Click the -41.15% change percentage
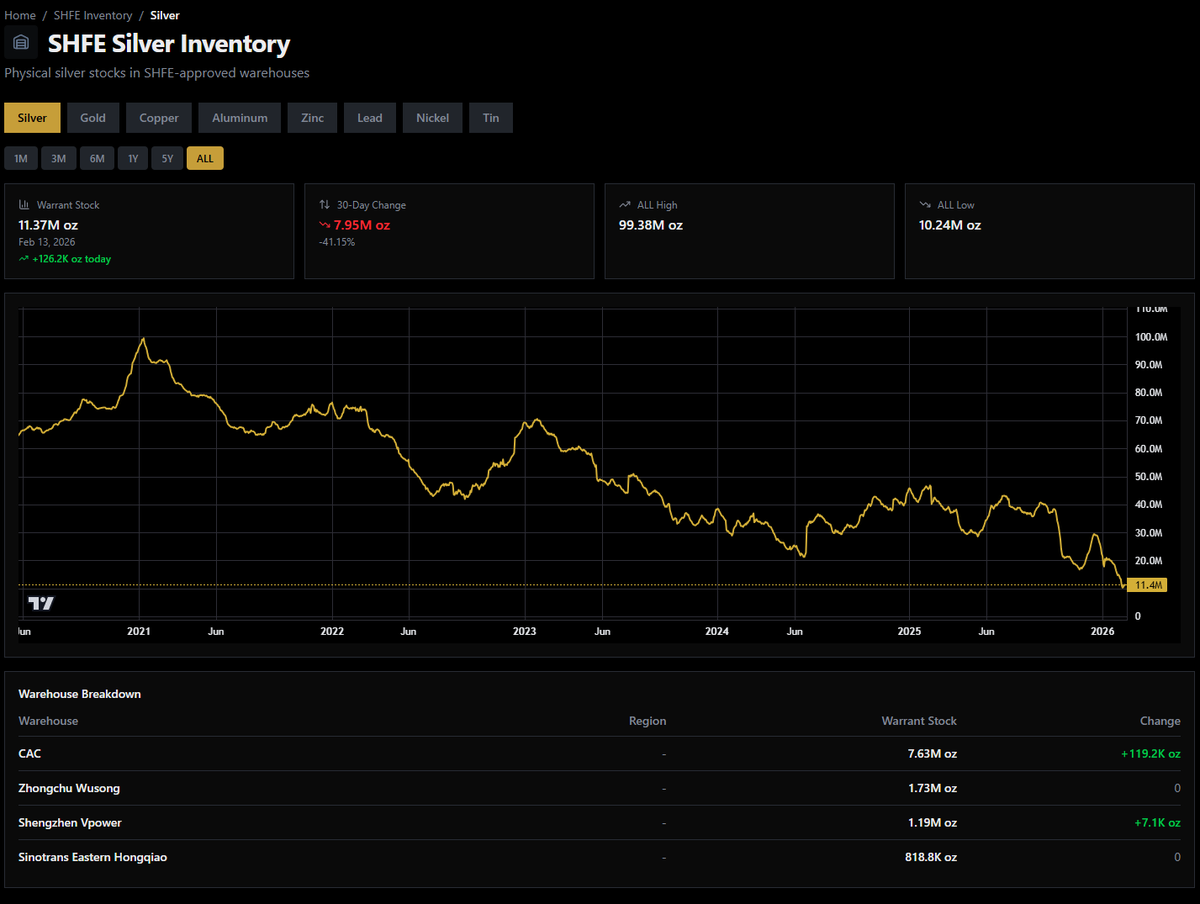The width and height of the screenshot is (1200, 904). tap(337, 242)
